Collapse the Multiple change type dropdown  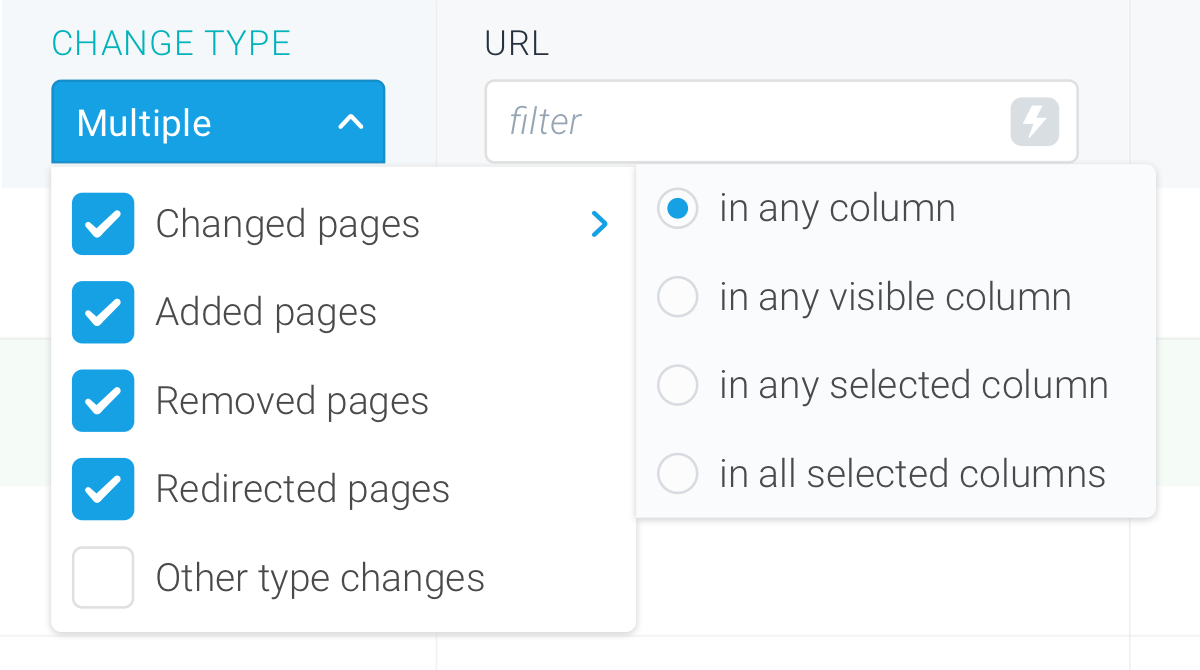click(x=218, y=122)
